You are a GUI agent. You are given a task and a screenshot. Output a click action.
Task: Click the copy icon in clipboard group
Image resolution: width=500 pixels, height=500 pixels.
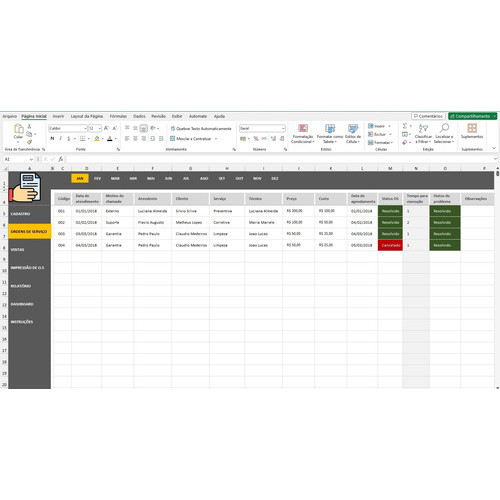click(x=29, y=134)
